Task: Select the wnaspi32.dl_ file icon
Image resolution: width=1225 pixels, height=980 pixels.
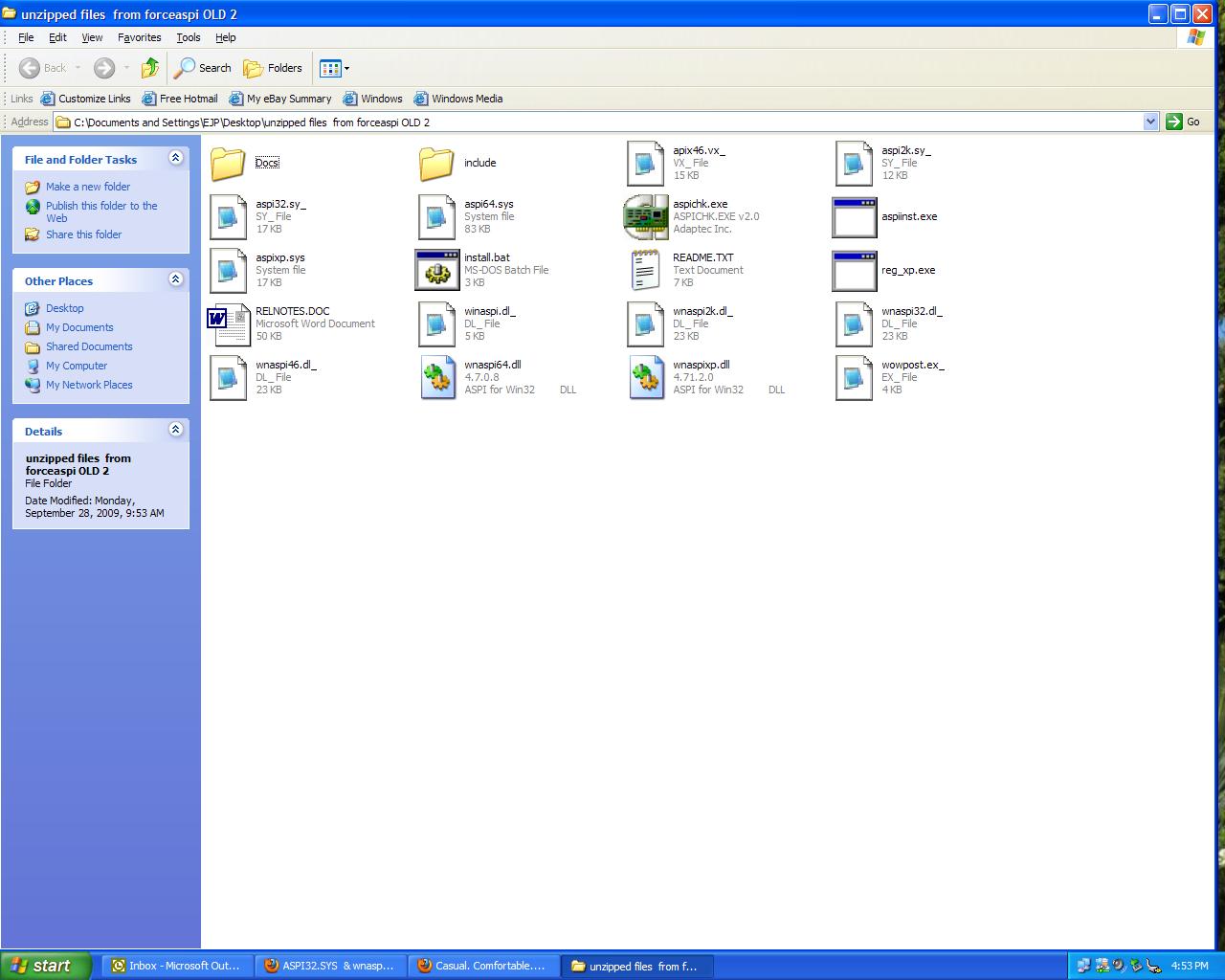Action: coord(854,324)
